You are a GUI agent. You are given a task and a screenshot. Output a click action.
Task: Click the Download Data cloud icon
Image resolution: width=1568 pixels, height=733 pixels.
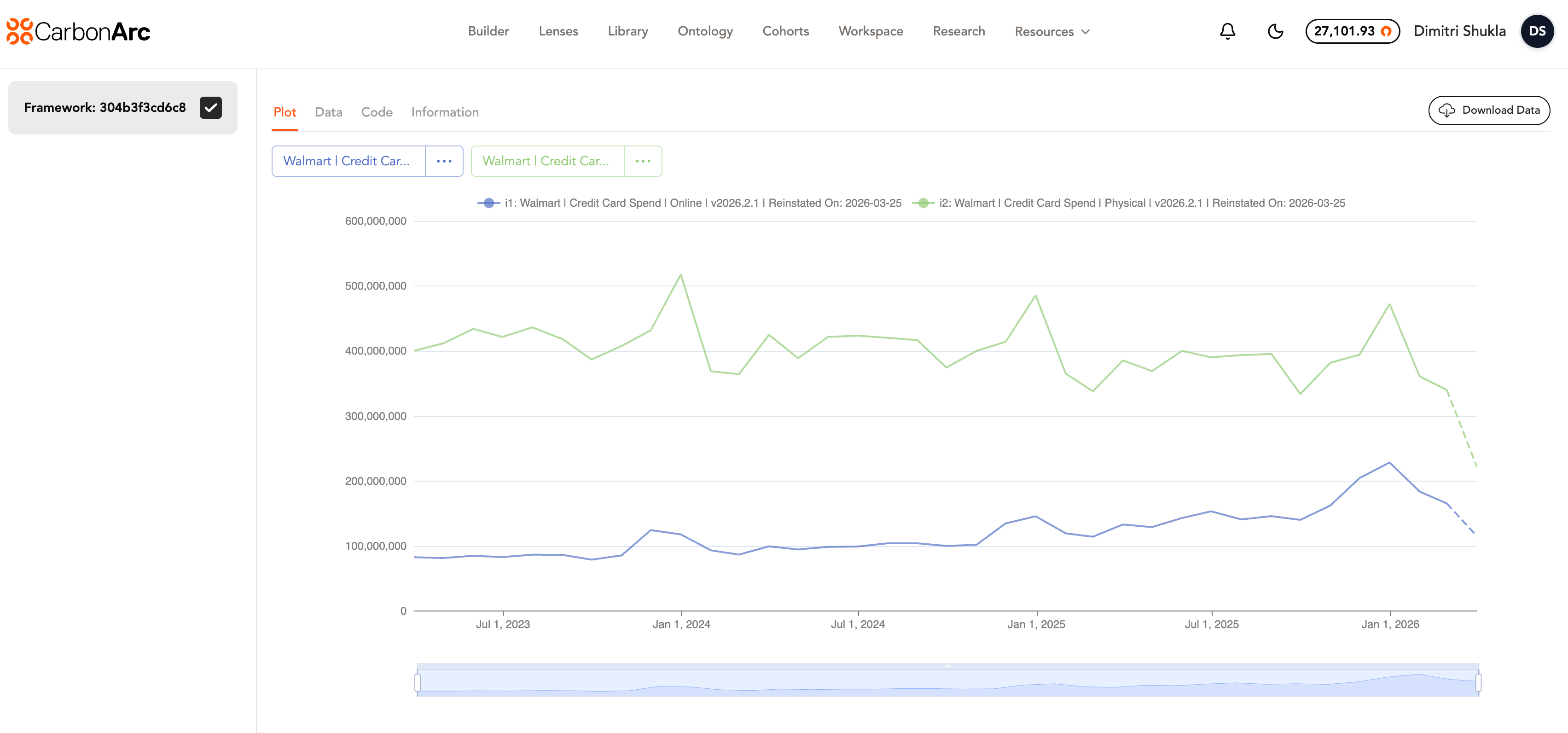[x=1446, y=110]
